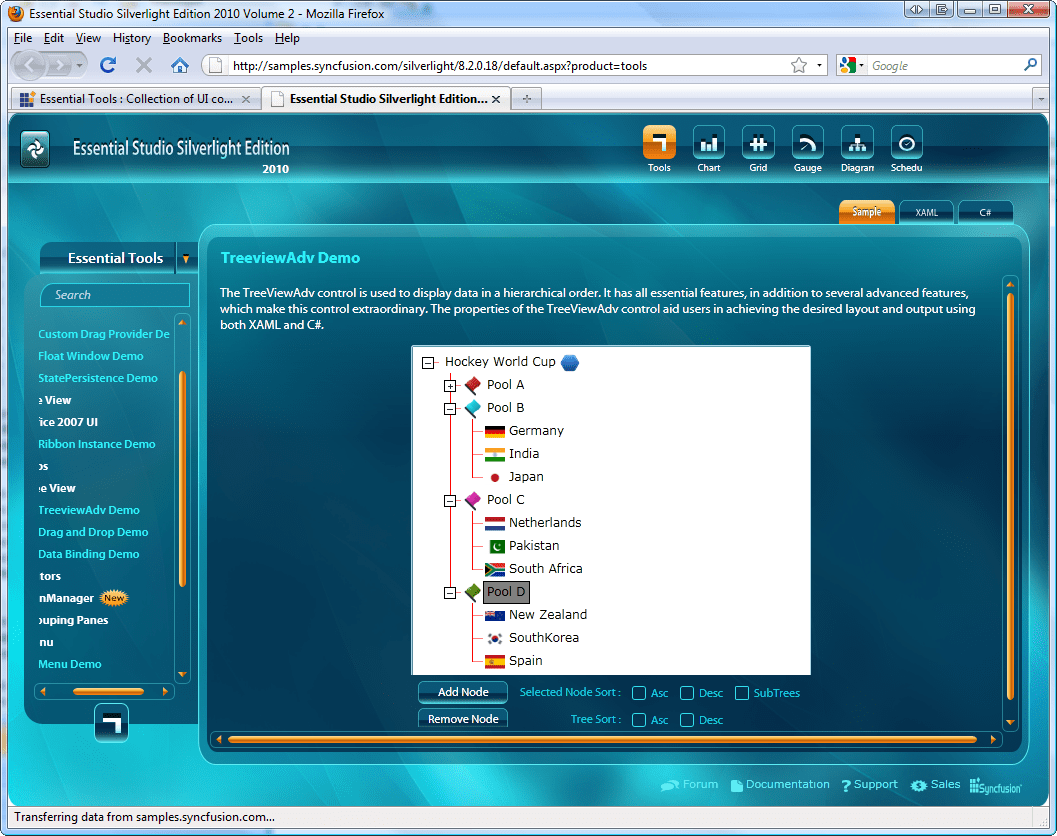Open the Essential Tools dropdown arrow
Image resolution: width=1057 pixels, height=836 pixels.
187,258
